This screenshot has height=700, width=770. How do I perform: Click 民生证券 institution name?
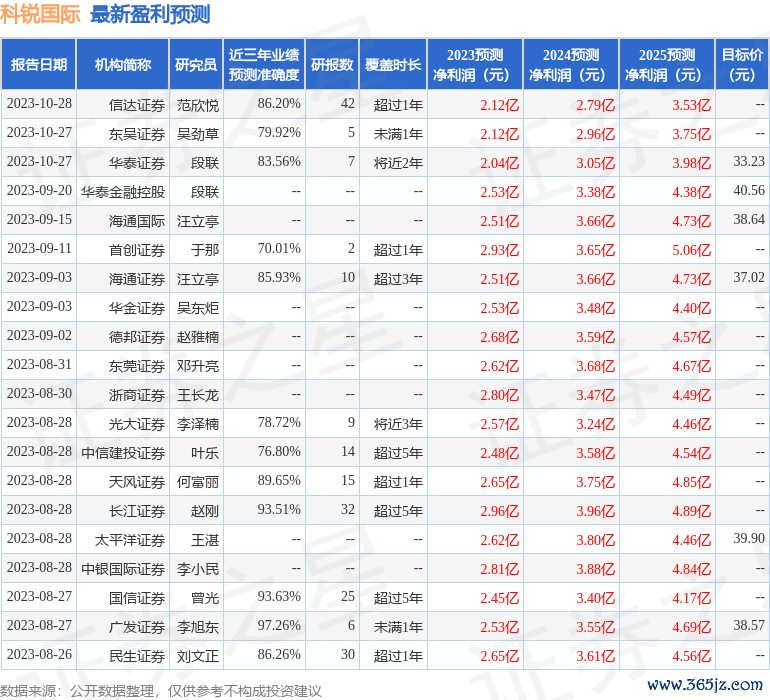point(137,655)
